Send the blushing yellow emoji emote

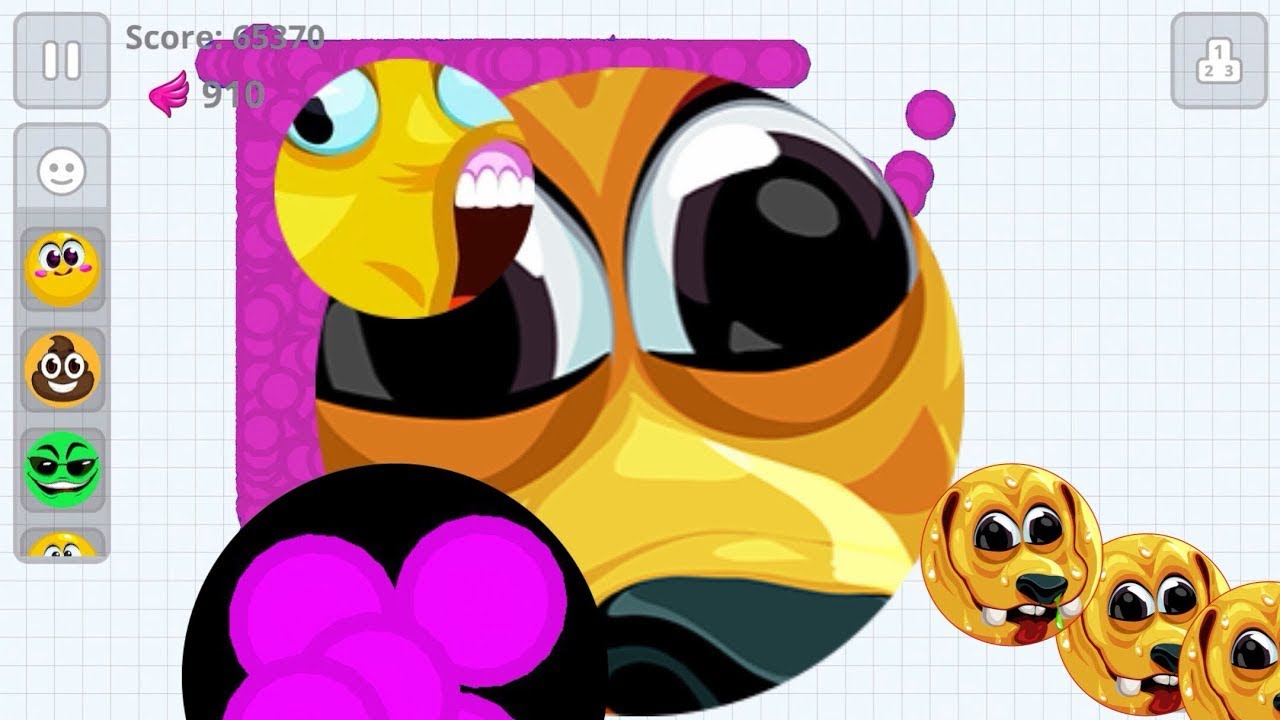[62, 269]
